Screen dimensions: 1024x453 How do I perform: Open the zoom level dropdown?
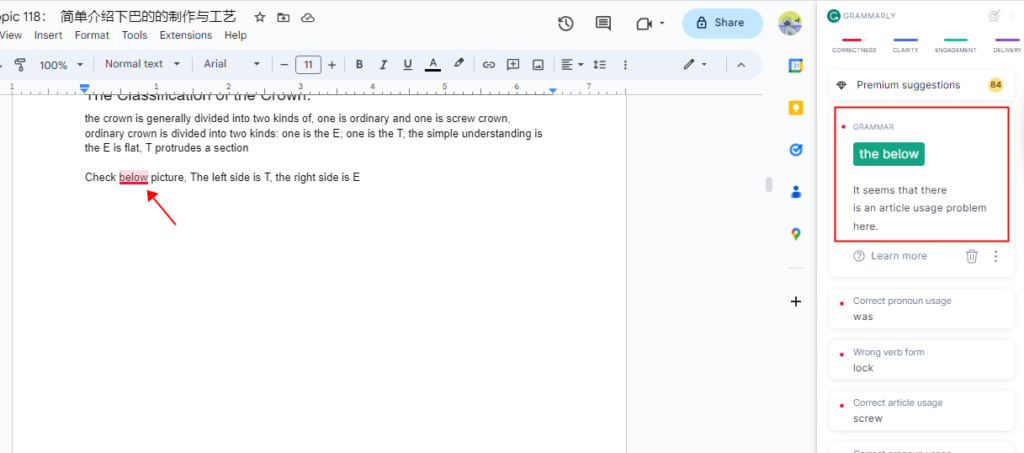(62, 65)
